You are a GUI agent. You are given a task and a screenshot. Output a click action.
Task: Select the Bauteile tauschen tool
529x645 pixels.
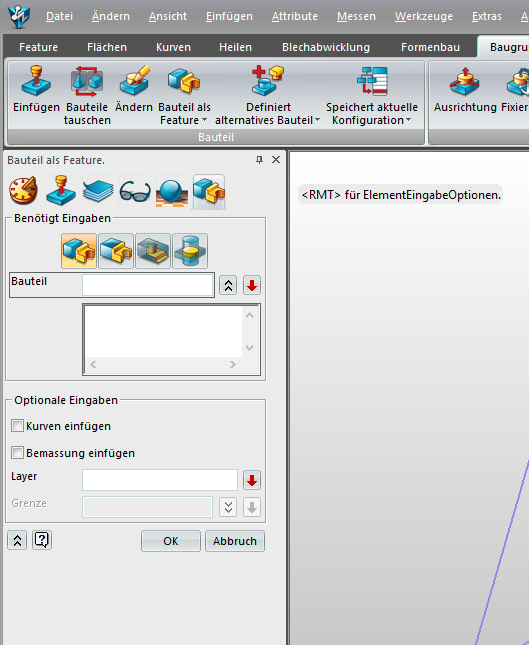[87, 80]
